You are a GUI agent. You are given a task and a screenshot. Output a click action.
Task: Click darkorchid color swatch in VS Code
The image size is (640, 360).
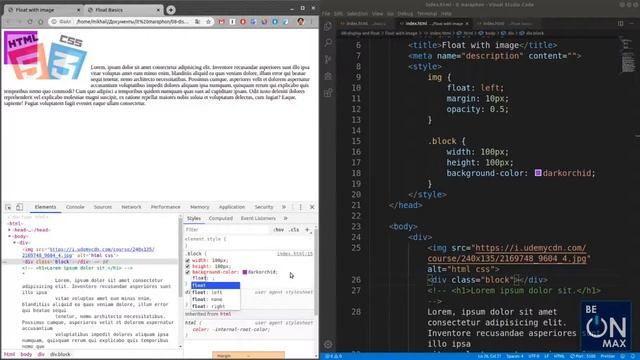coord(538,173)
